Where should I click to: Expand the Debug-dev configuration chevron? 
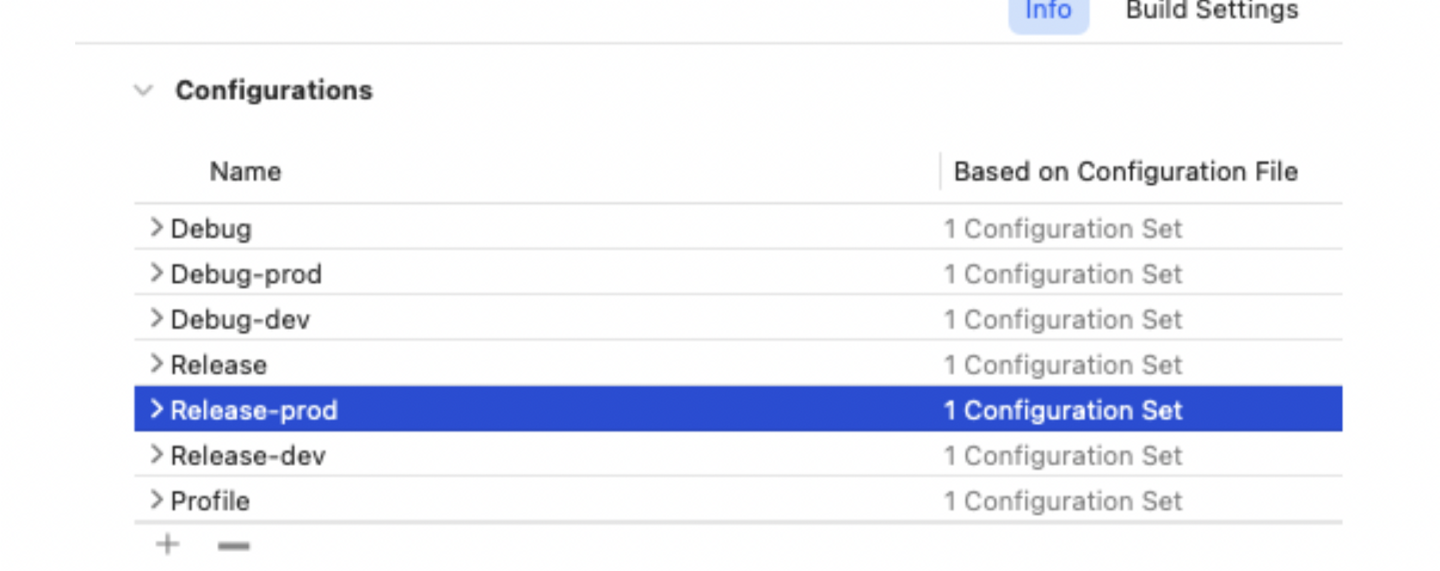point(156,319)
